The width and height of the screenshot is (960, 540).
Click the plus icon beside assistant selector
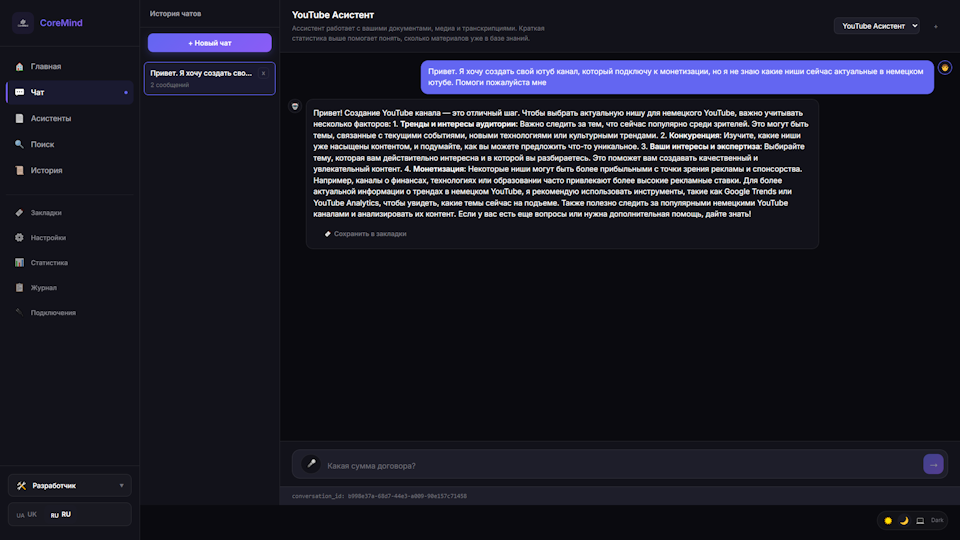(x=936, y=26)
